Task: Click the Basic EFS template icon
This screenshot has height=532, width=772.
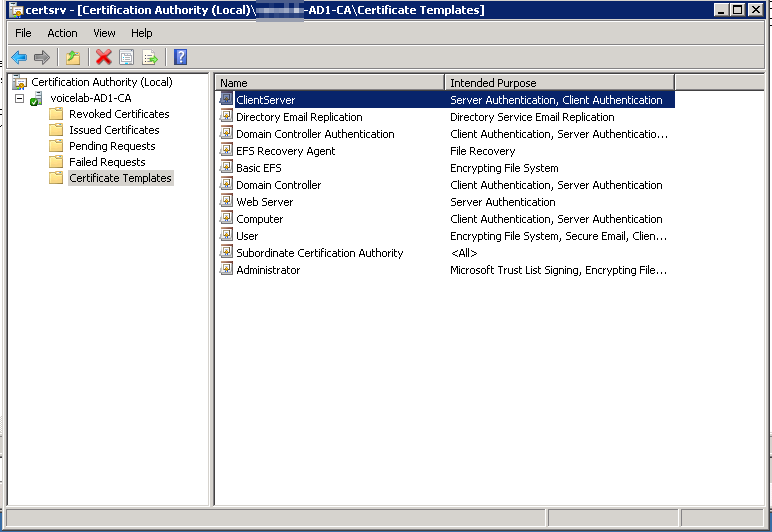Action: [226, 167]
